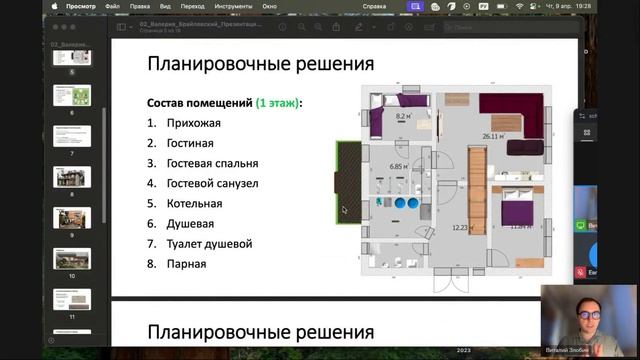Click the zoom in magnifier icon
Viewport: 640px width, 360px height.
[x=318, y=27]
